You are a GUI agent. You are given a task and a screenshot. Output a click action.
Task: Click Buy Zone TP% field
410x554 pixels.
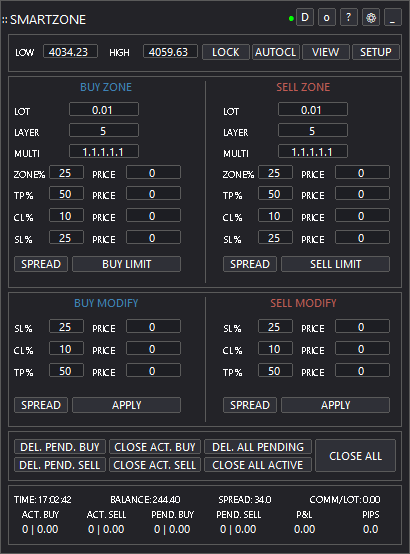[x=66, y=194]
